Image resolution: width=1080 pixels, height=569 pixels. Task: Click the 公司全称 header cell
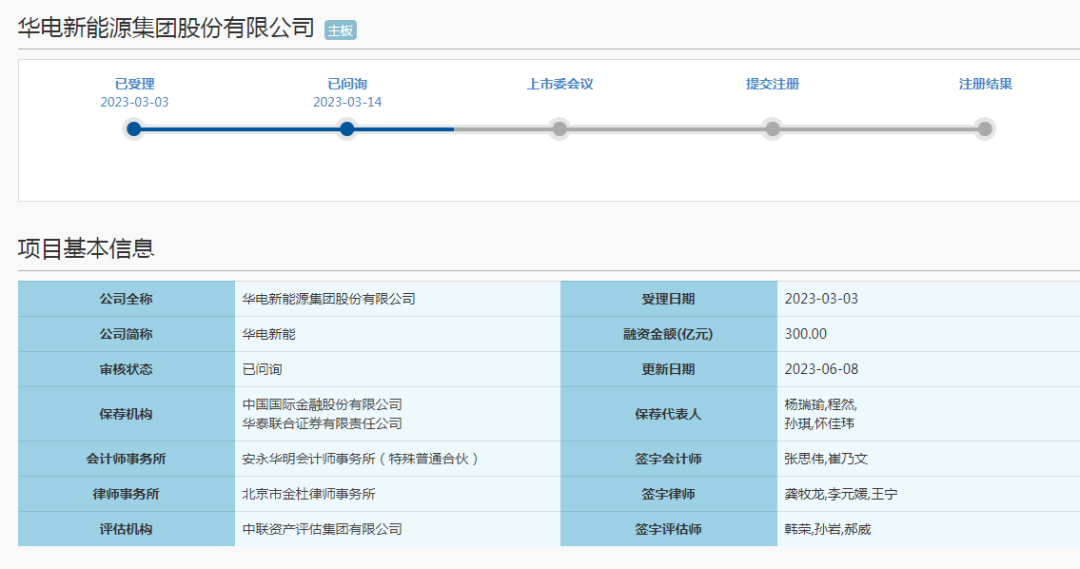126,299
